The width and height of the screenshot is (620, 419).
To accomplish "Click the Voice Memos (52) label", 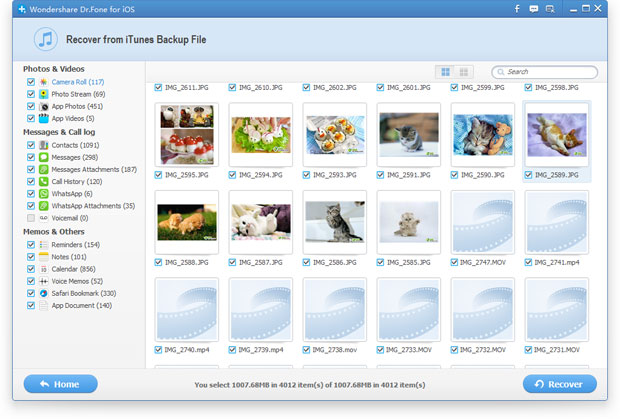I will (77, 281).
